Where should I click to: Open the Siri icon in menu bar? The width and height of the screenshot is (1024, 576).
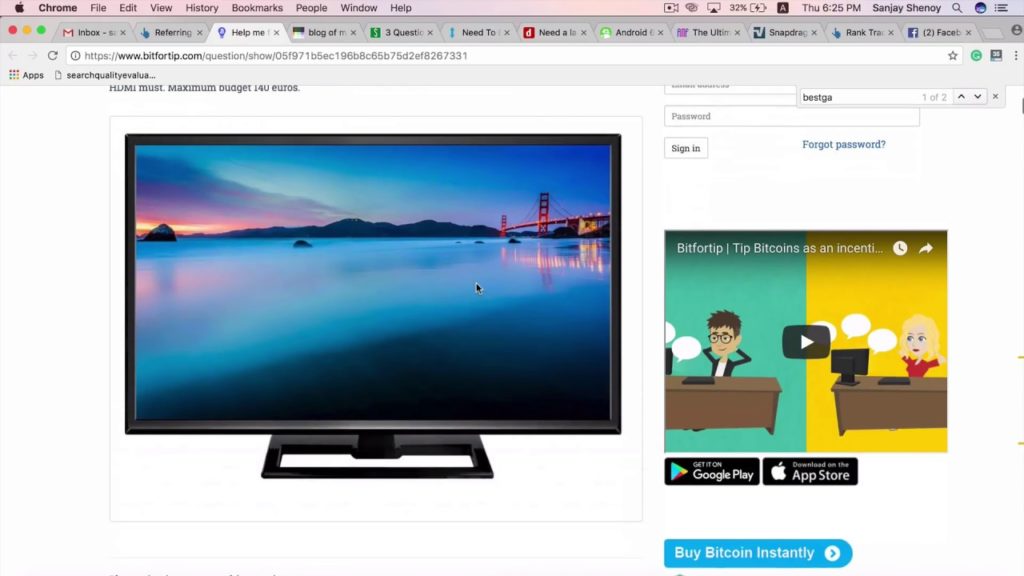click(980, 8)
